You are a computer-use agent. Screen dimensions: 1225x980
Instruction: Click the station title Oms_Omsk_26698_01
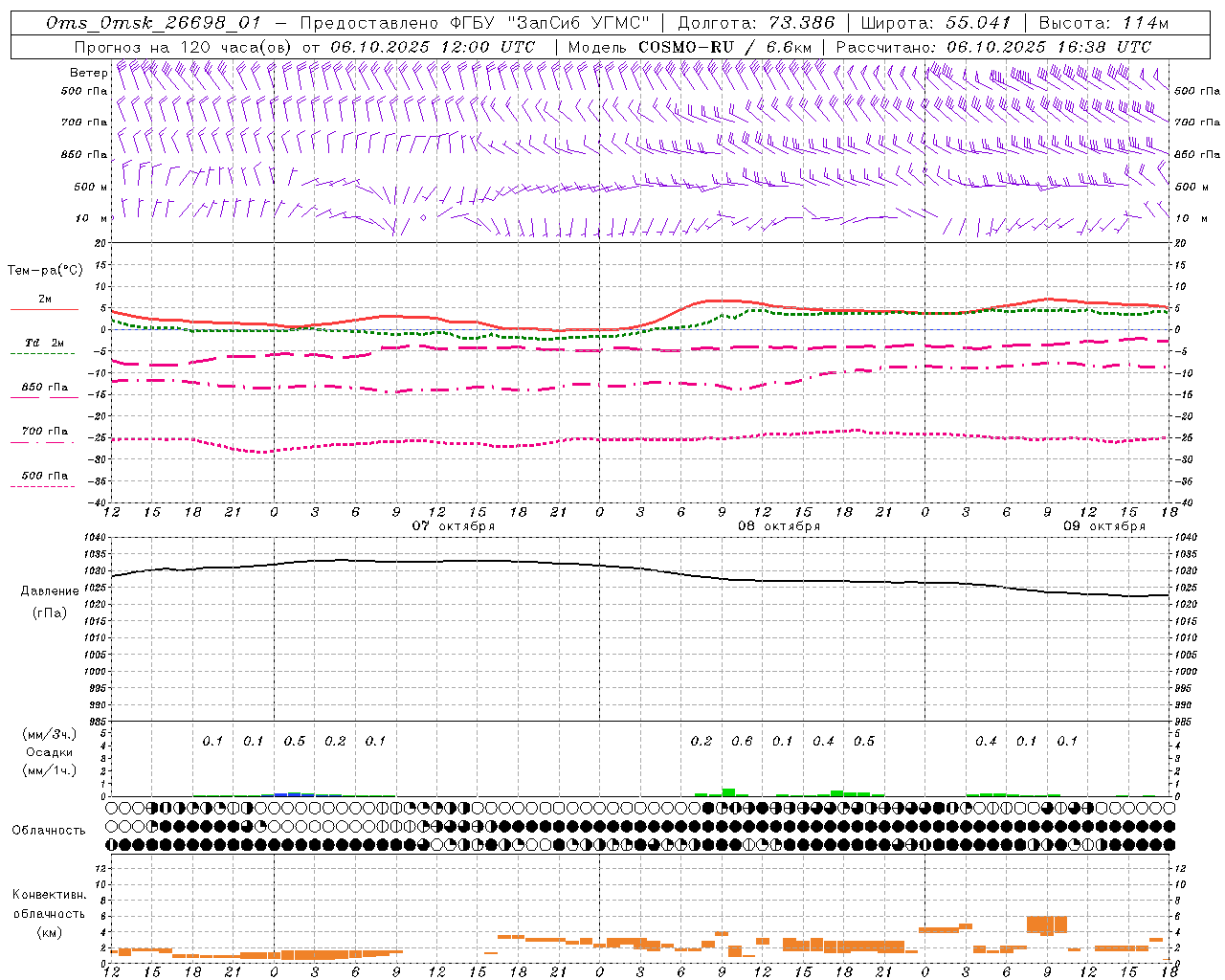153,23
